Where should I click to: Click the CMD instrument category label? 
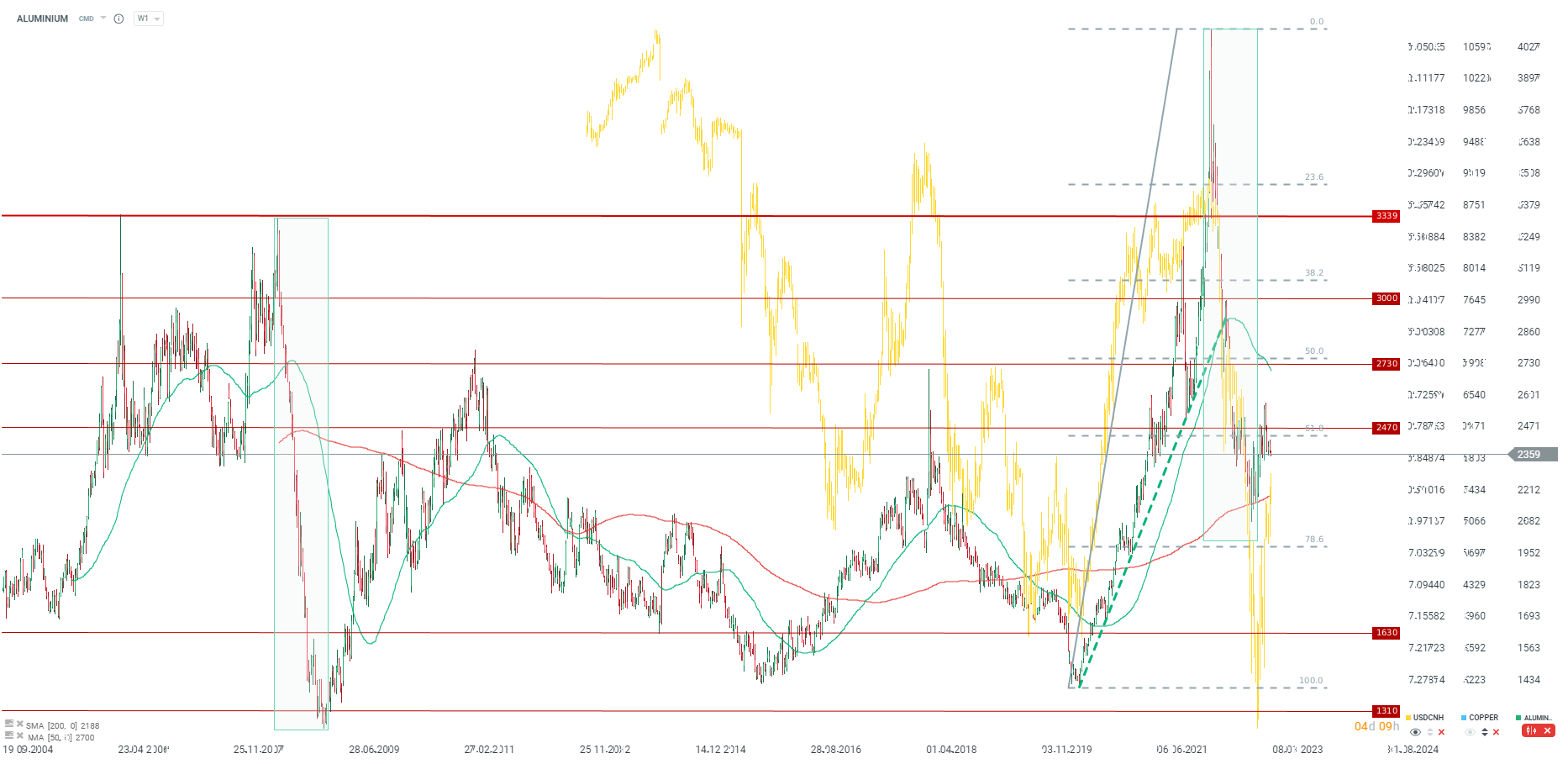(87, 18)
